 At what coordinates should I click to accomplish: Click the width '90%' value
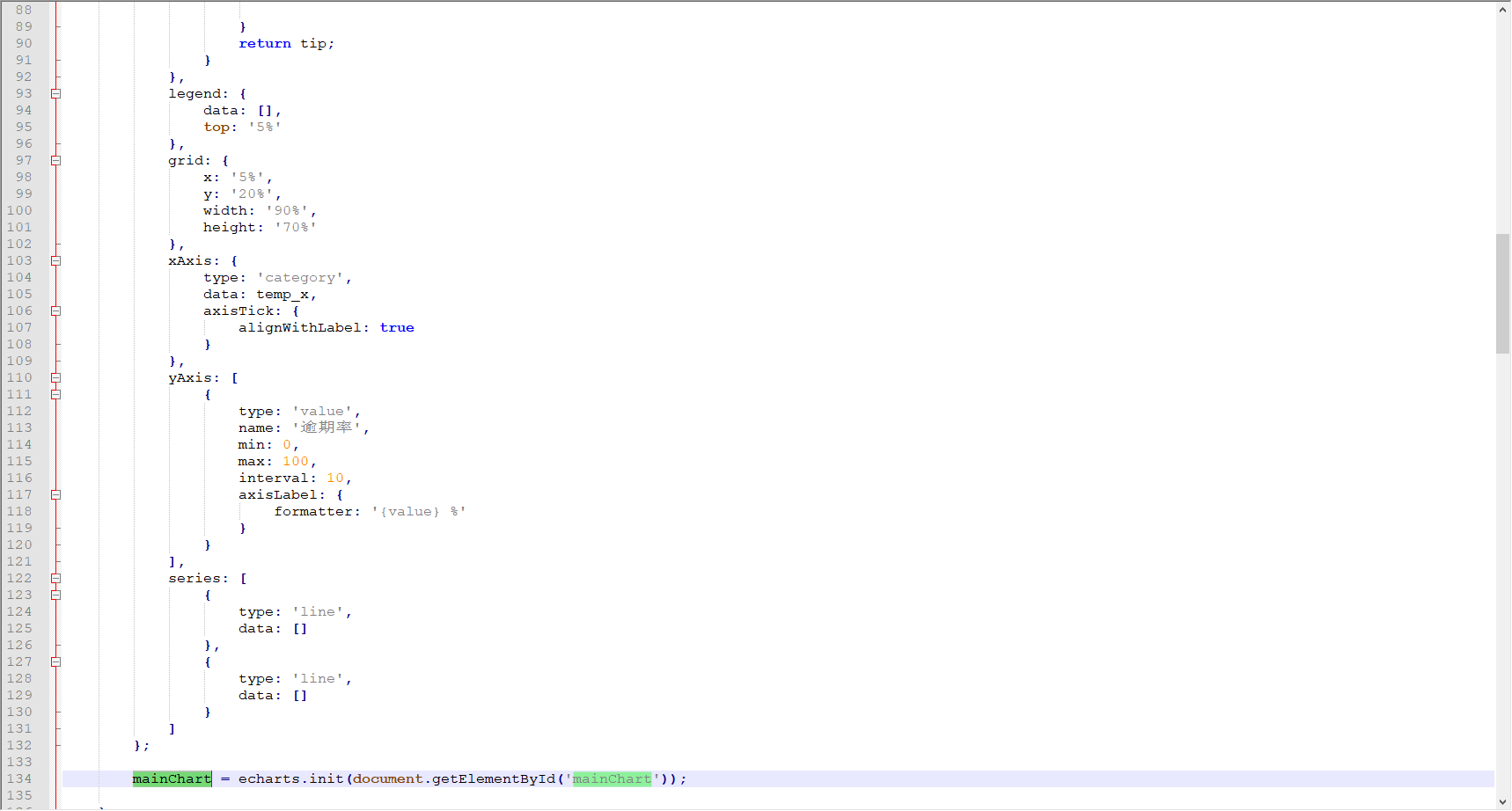point(287,210)
